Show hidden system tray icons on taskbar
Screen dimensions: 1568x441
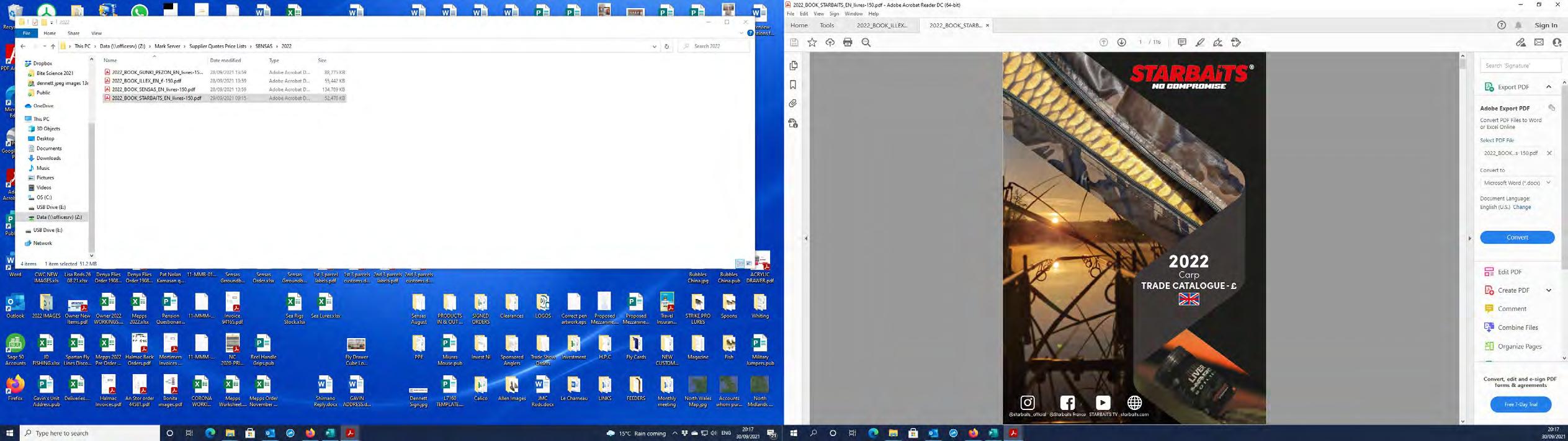674,433
